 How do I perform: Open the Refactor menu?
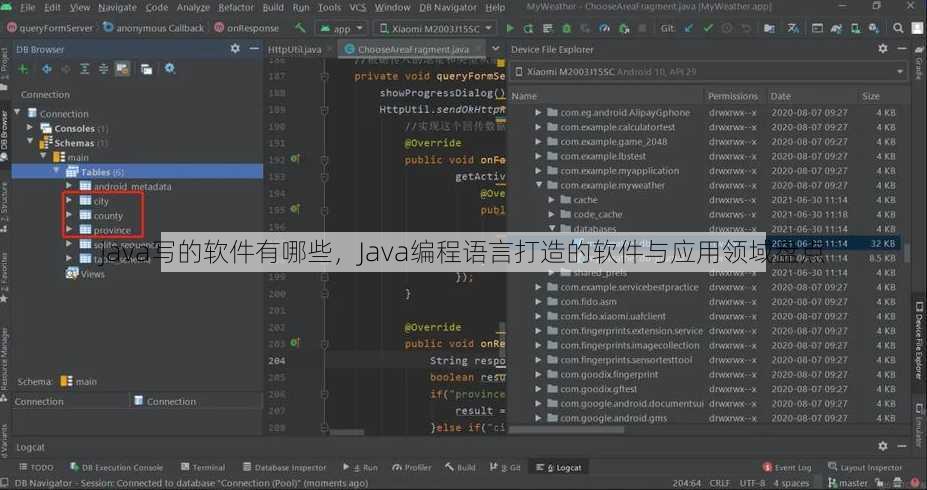[235, 8]
